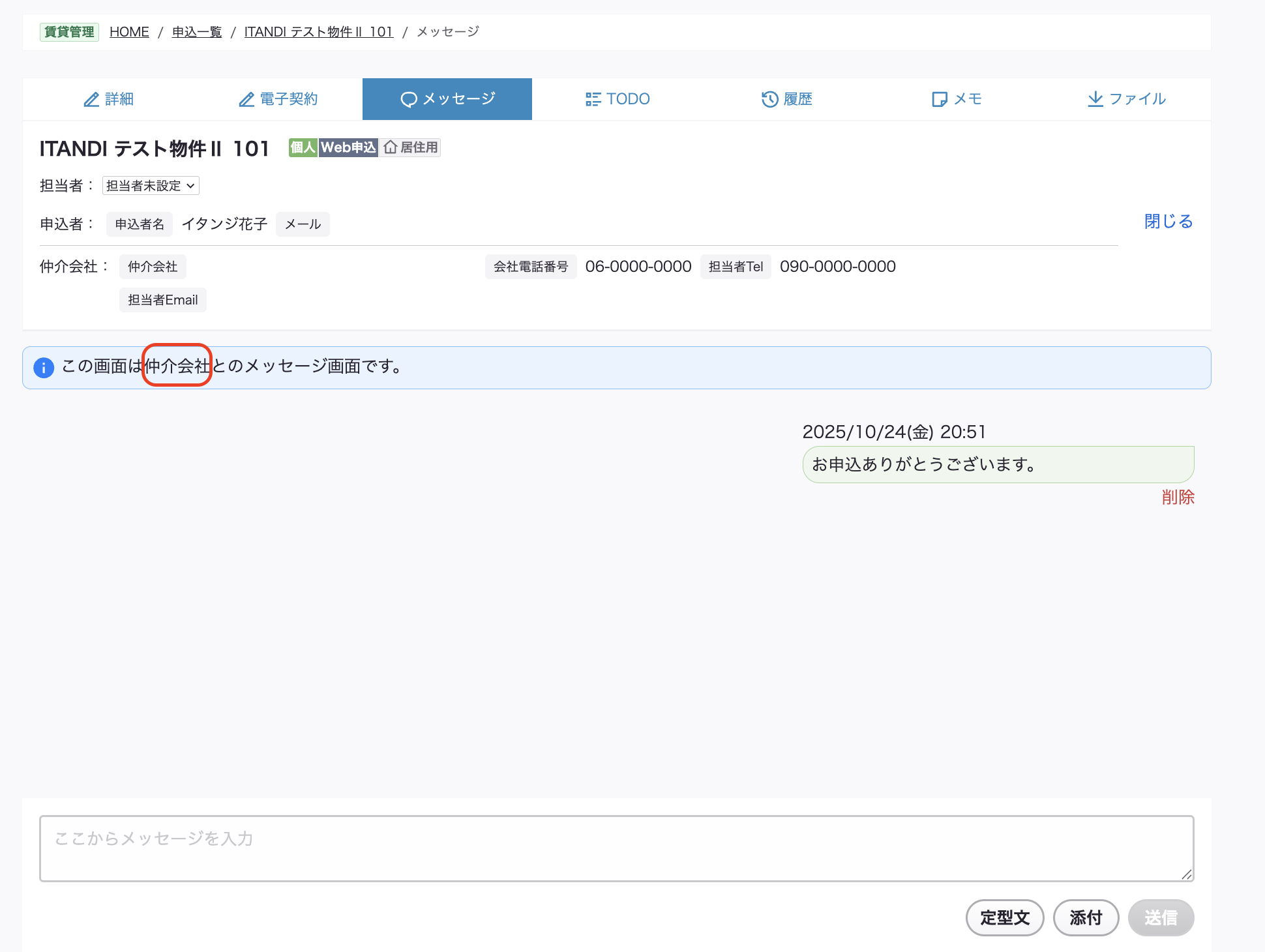The height and width of the screenshot is (952, 1265).
Task: Open the 詳細 tab
Action: pyautogui.click(x=108, y=99)
